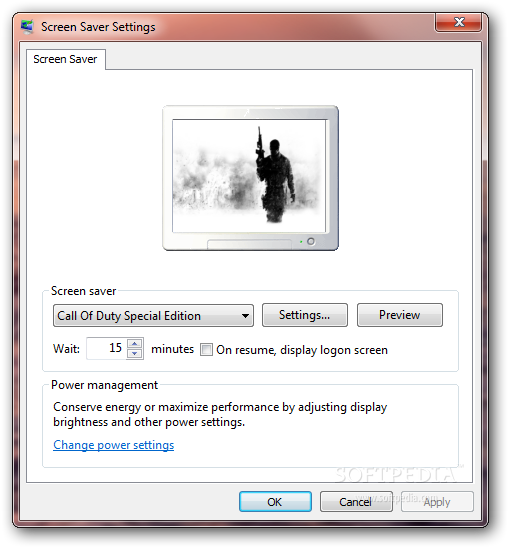Cancel the Screen Saver Settings dialog
Image resolution: width=509 pixels, height=548 pixels.
point(356,502)
